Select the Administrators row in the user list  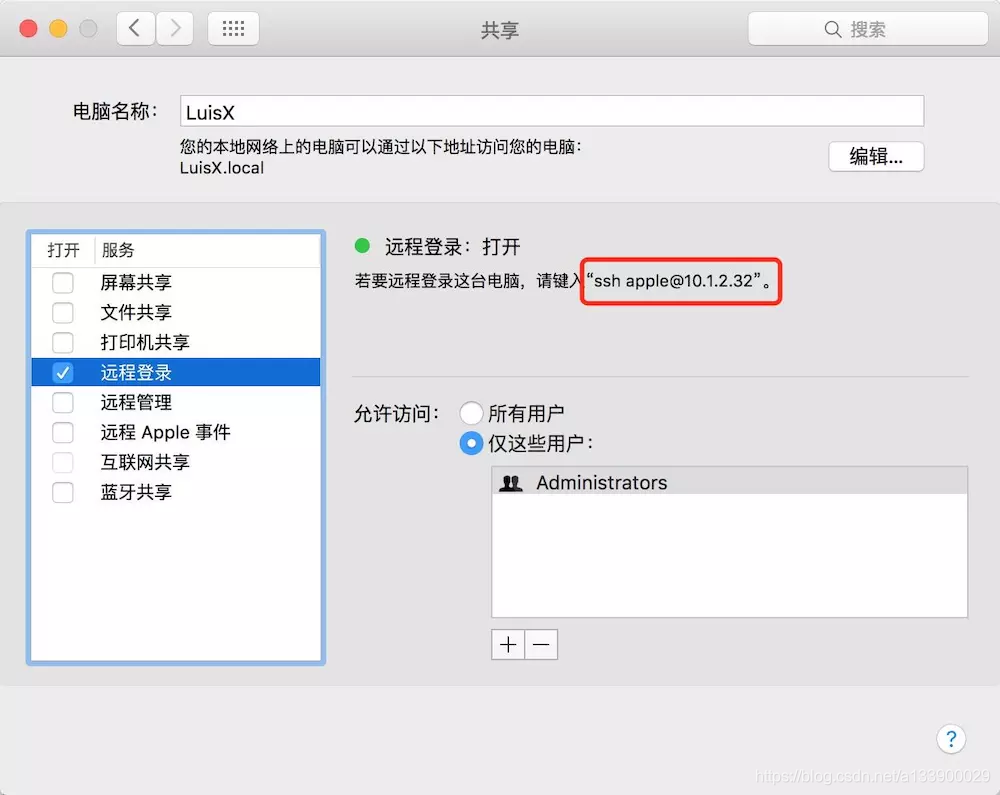pyautogui.click(x=729, y=483)
